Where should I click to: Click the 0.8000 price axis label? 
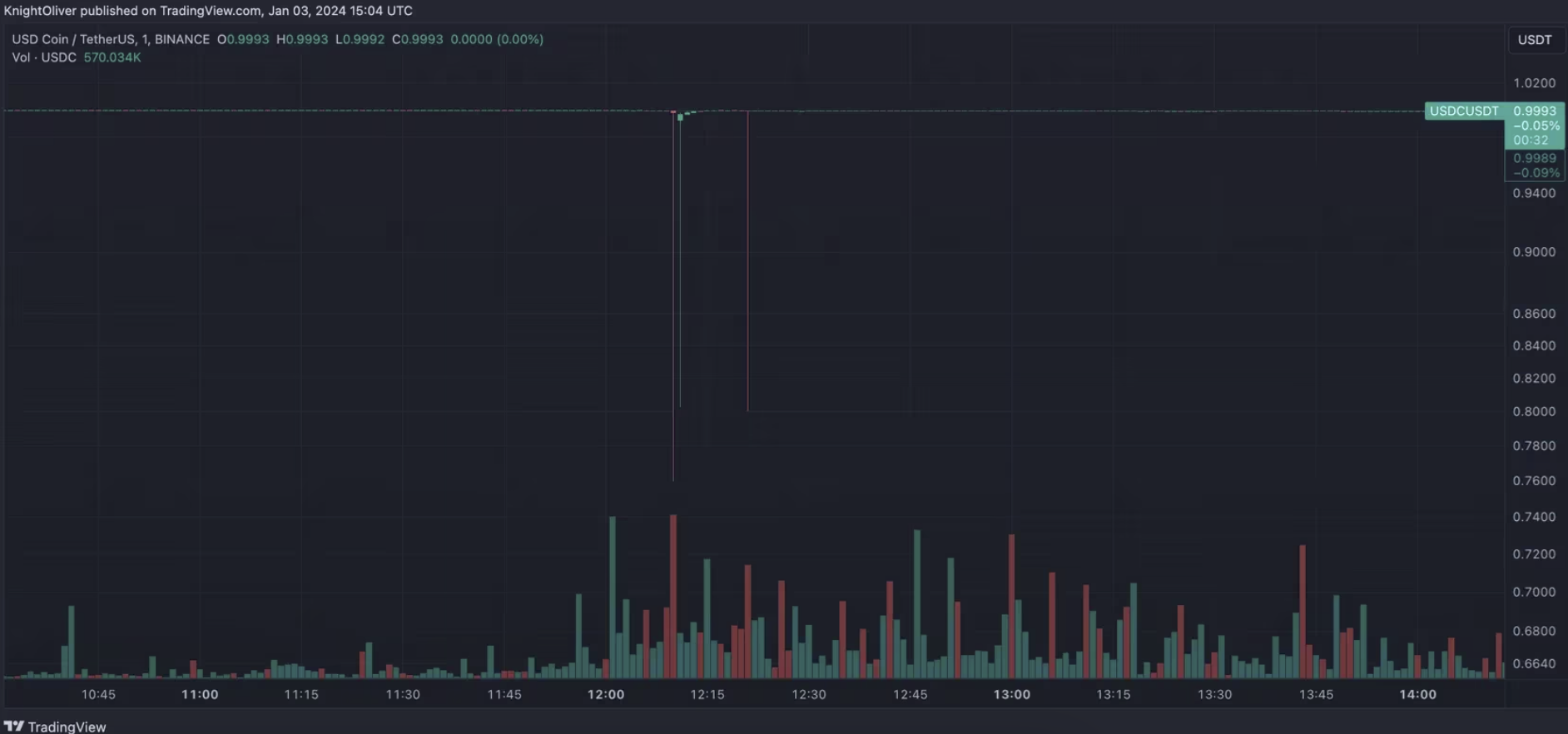click(x=1534, y=412)
